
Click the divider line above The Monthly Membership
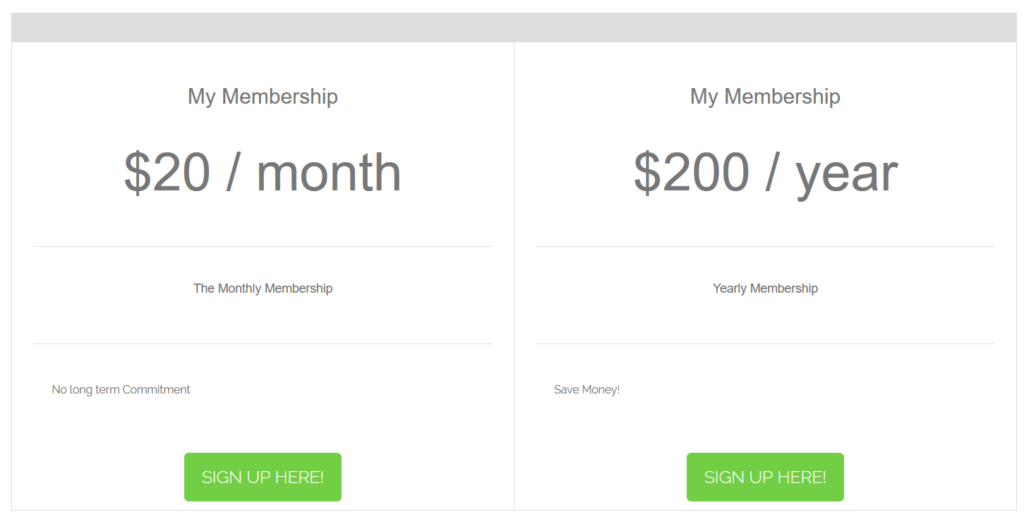click(x=263, y=246)
